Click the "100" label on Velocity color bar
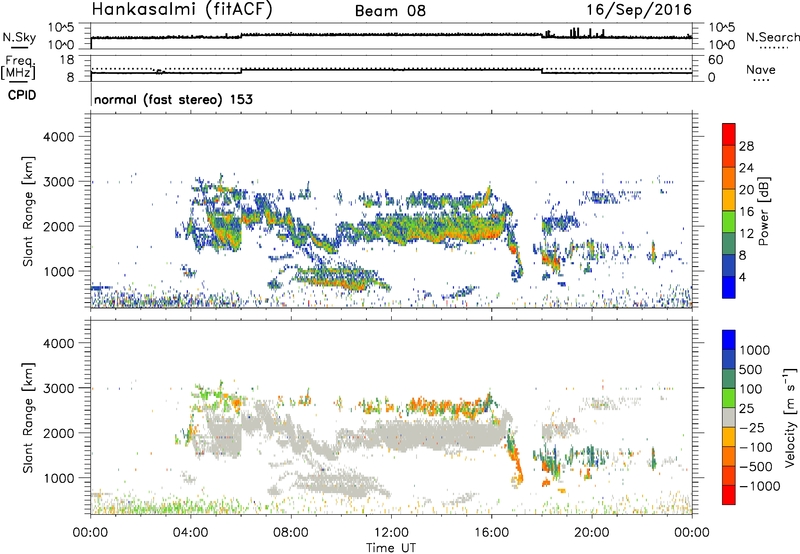Viewport: 800px width, 554px height. click(751, 389)
